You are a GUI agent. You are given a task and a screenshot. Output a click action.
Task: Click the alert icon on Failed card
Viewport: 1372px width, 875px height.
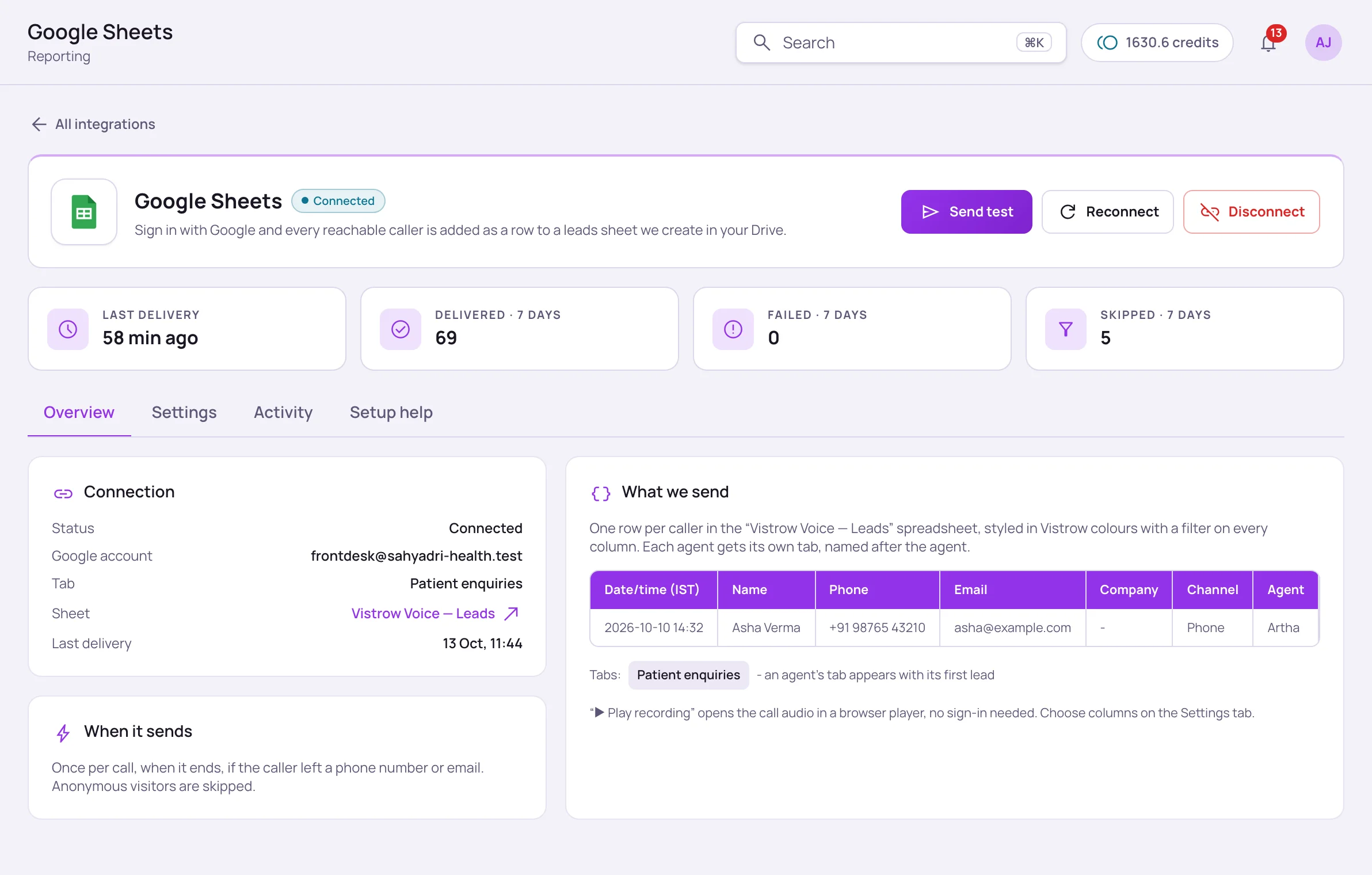733,329
